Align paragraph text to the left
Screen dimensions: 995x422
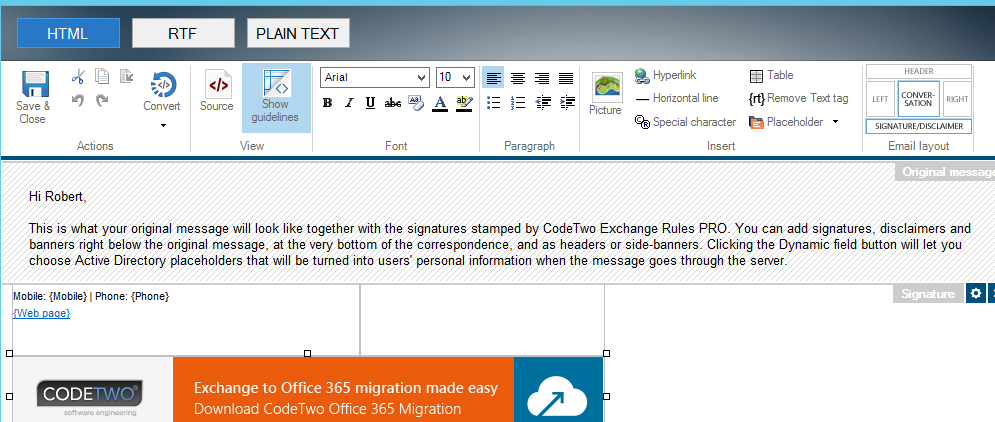tap(494, 78)
